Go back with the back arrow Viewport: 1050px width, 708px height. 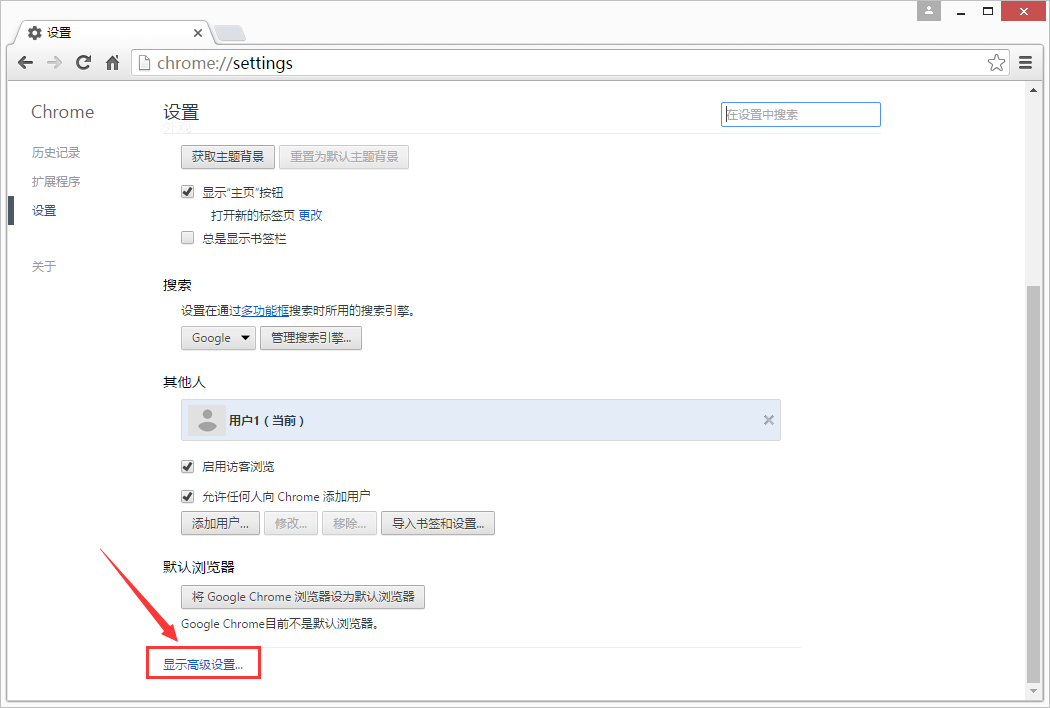[x=25, y=63]
